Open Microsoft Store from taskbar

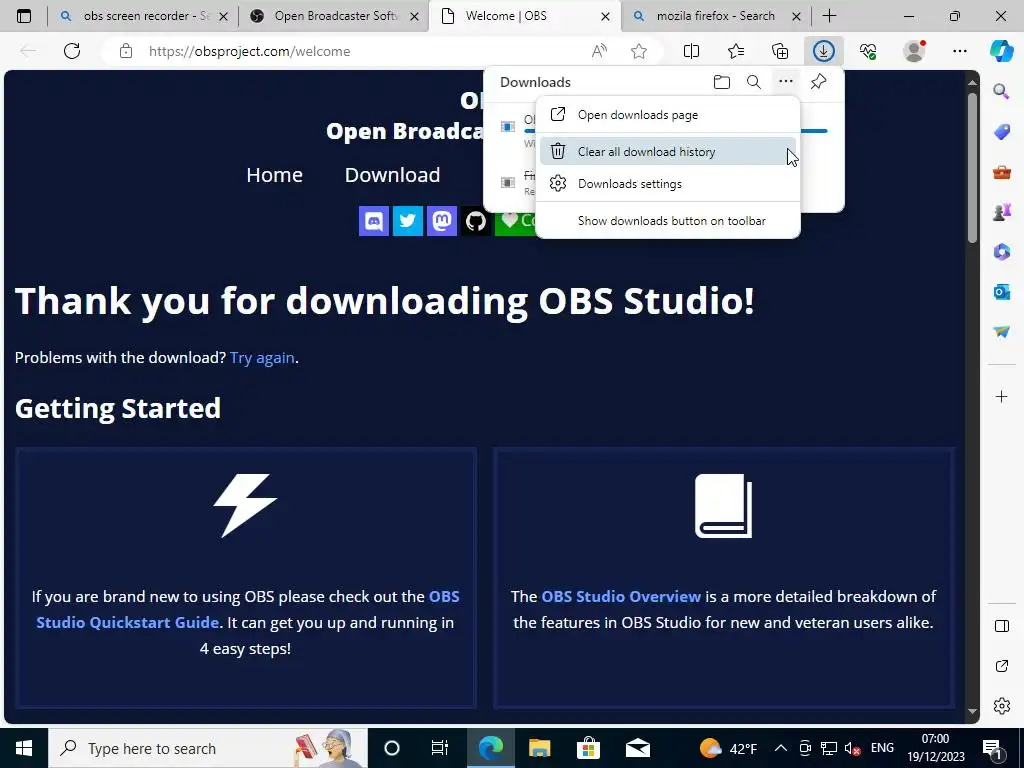click(588, 748)
